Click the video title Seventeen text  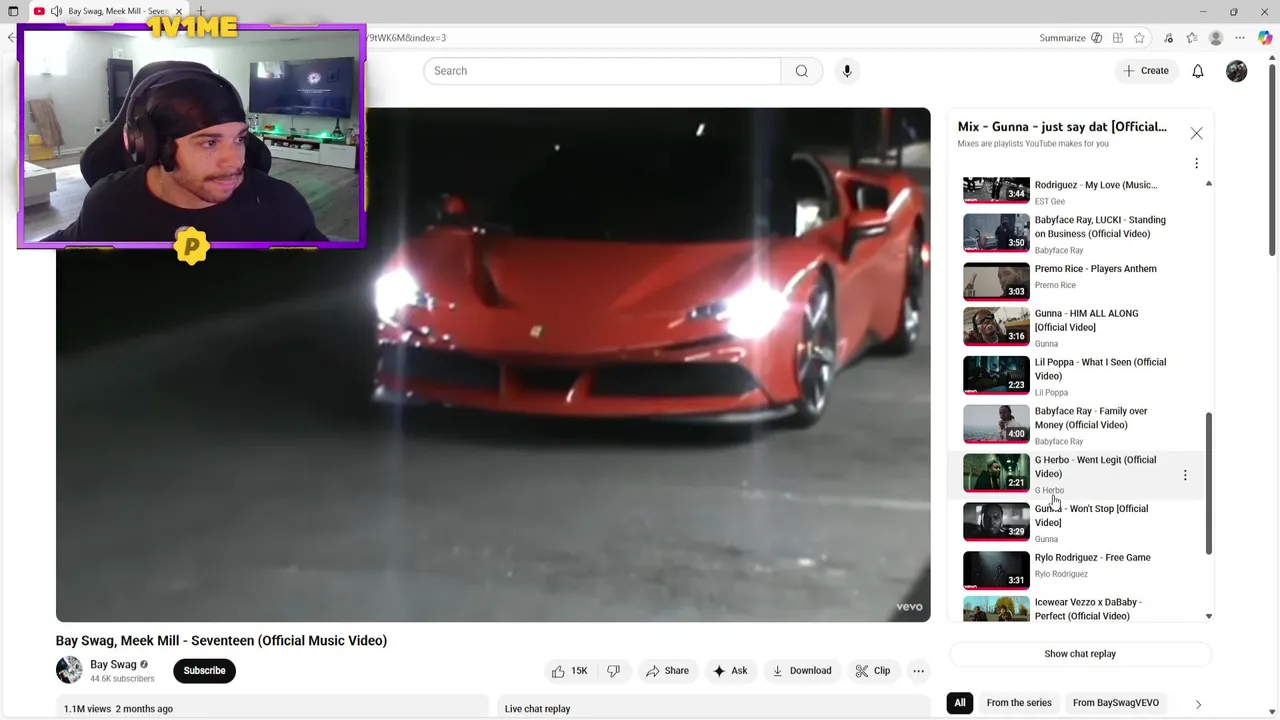point(221,641)
